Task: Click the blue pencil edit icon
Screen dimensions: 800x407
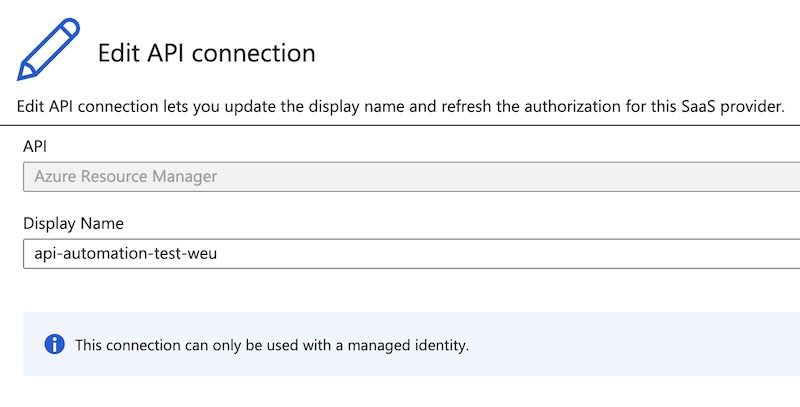Action: (48, 49)
